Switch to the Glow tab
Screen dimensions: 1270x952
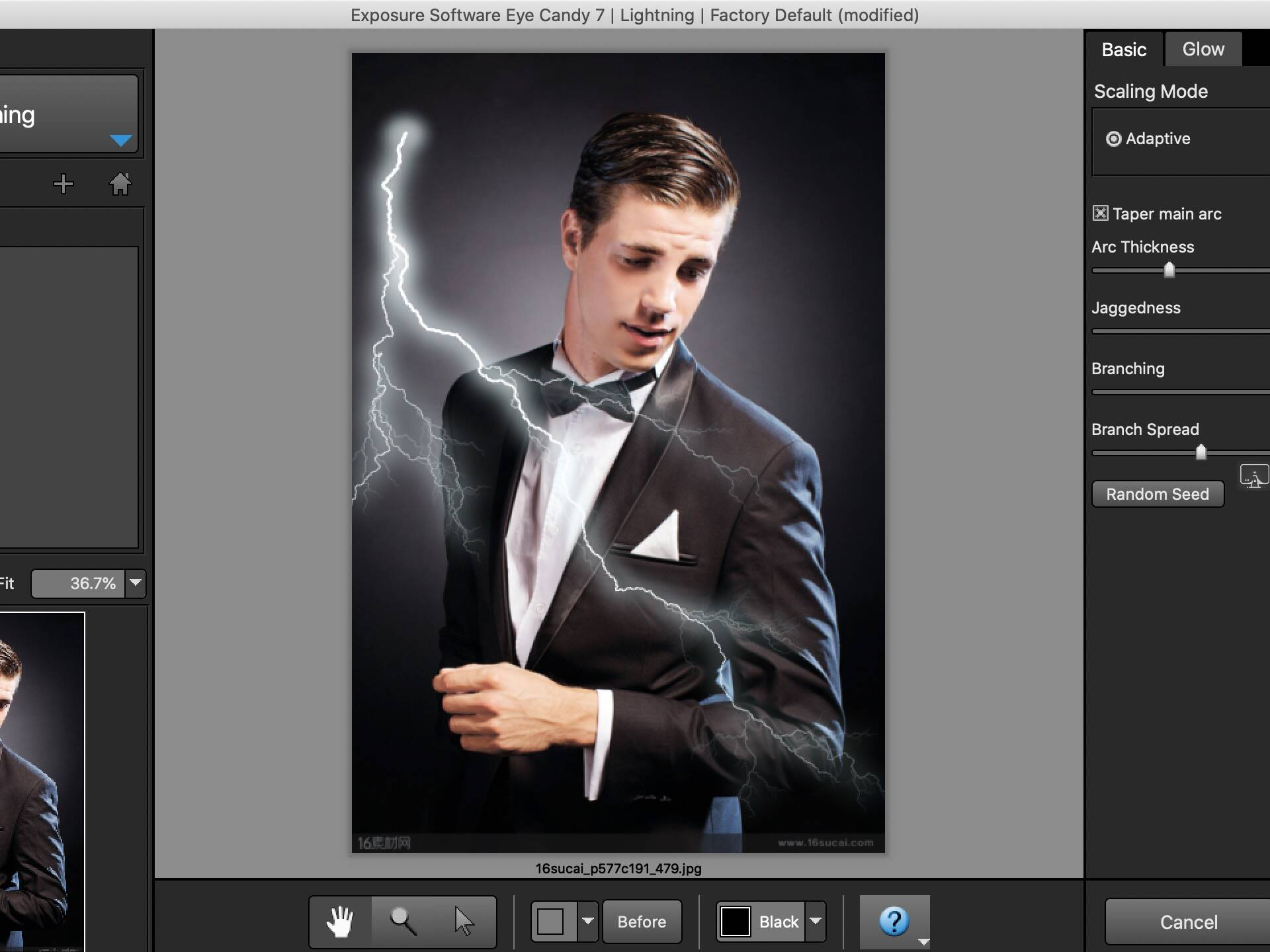click(x=1203, y=50)
